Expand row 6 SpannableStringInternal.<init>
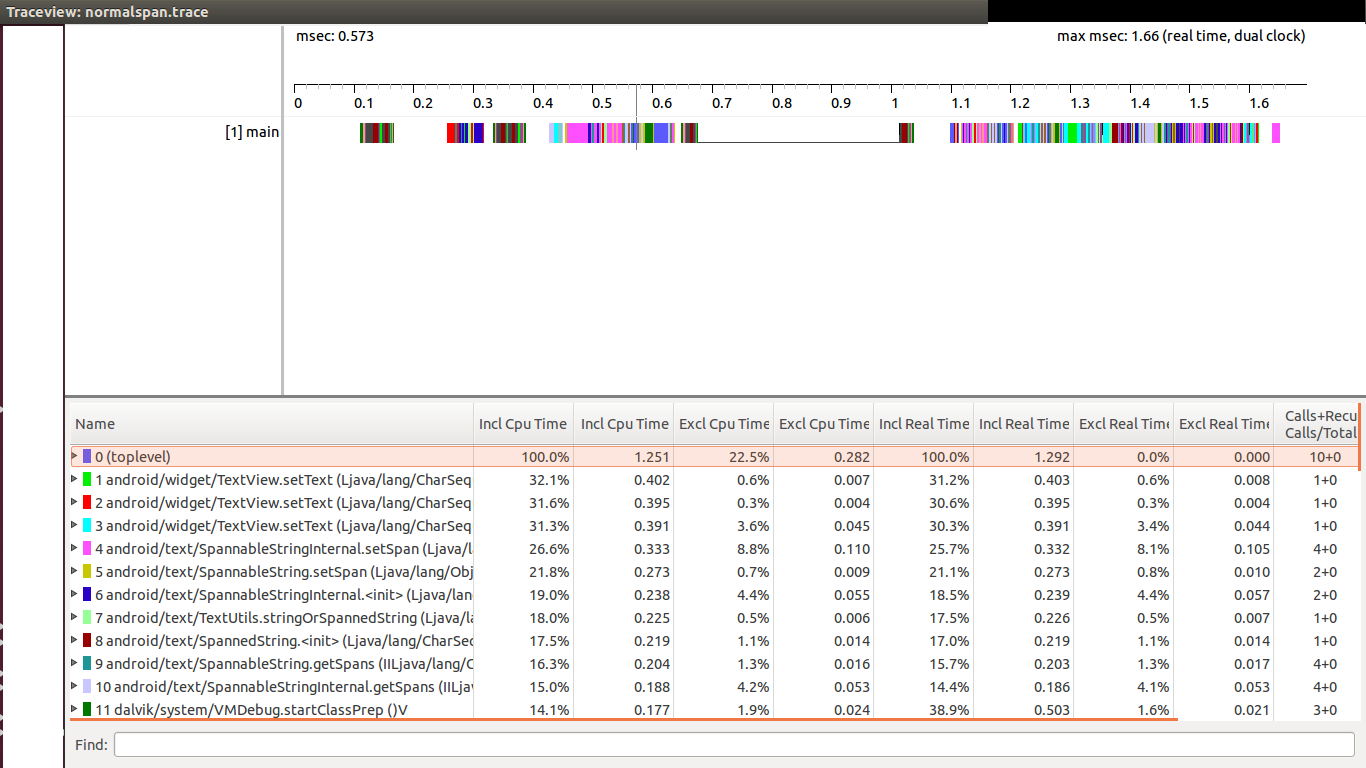Screen dimensions: 1366x768 (74, 595)
